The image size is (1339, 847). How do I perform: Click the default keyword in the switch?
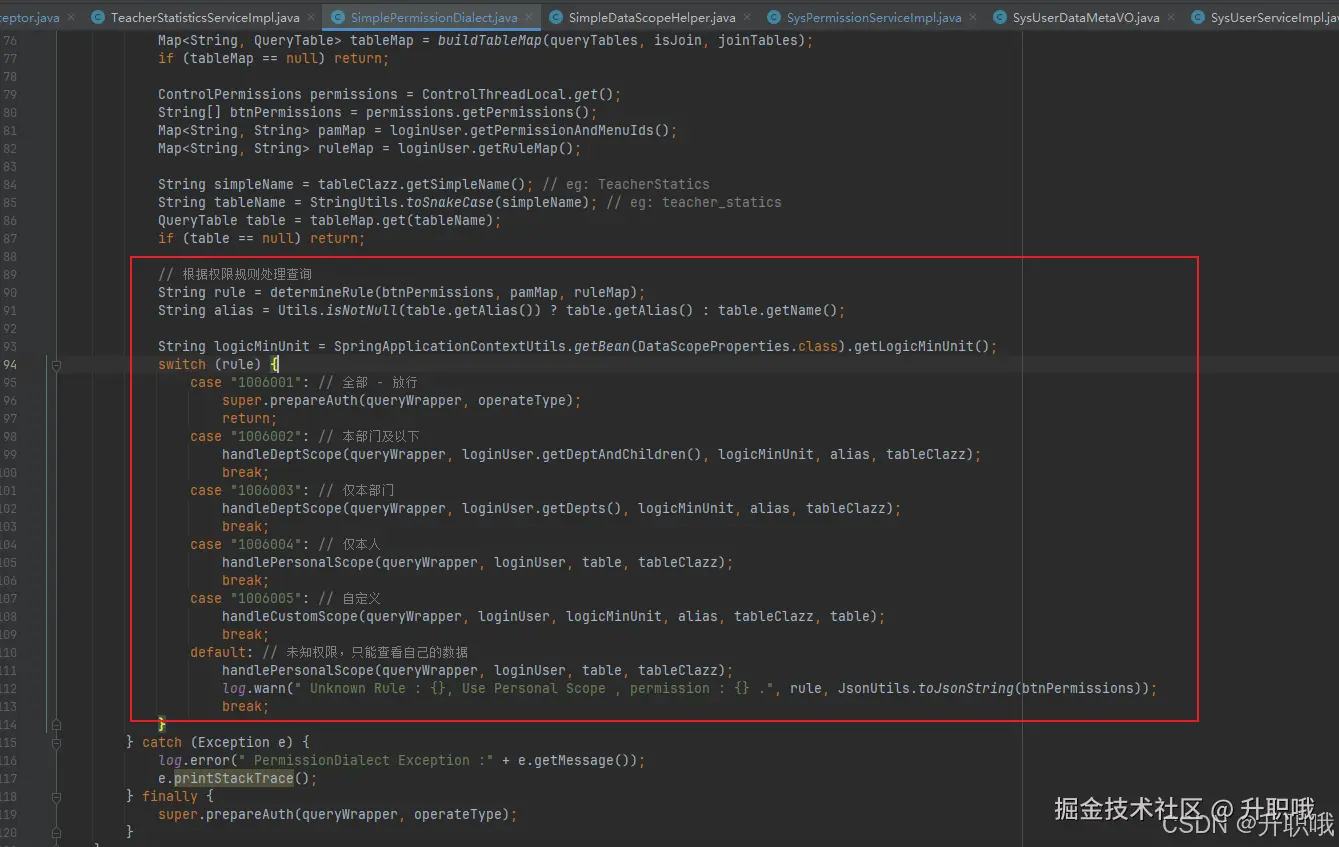[218, 653]
